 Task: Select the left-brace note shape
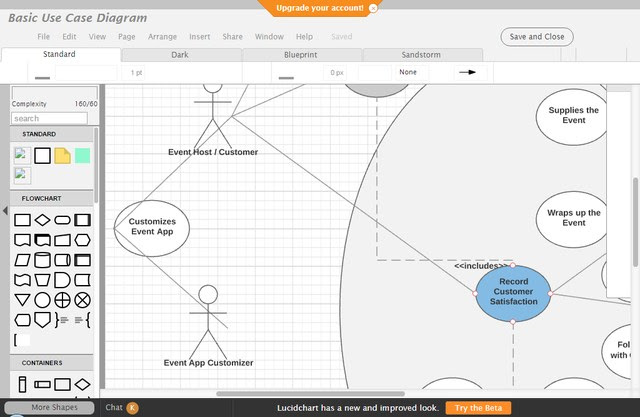(83, 320)
